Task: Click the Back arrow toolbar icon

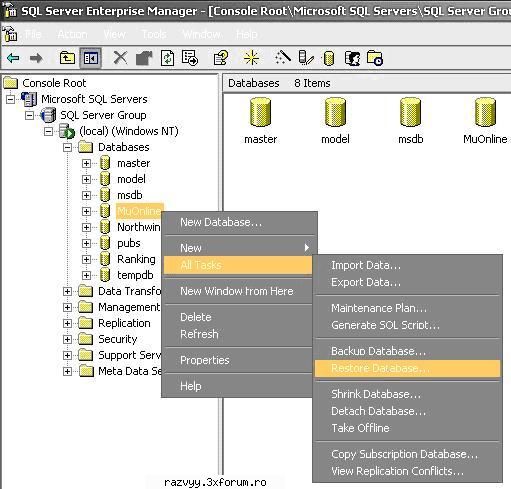Action: [13, 58]
